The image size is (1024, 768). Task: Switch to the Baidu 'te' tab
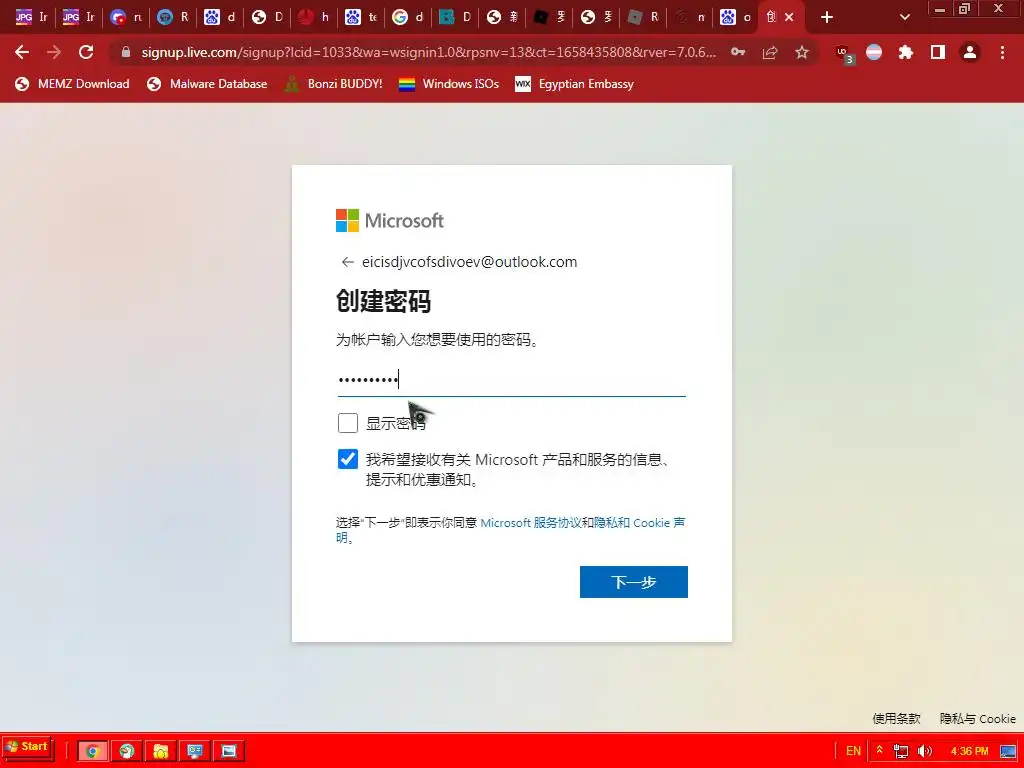(361, 18)
